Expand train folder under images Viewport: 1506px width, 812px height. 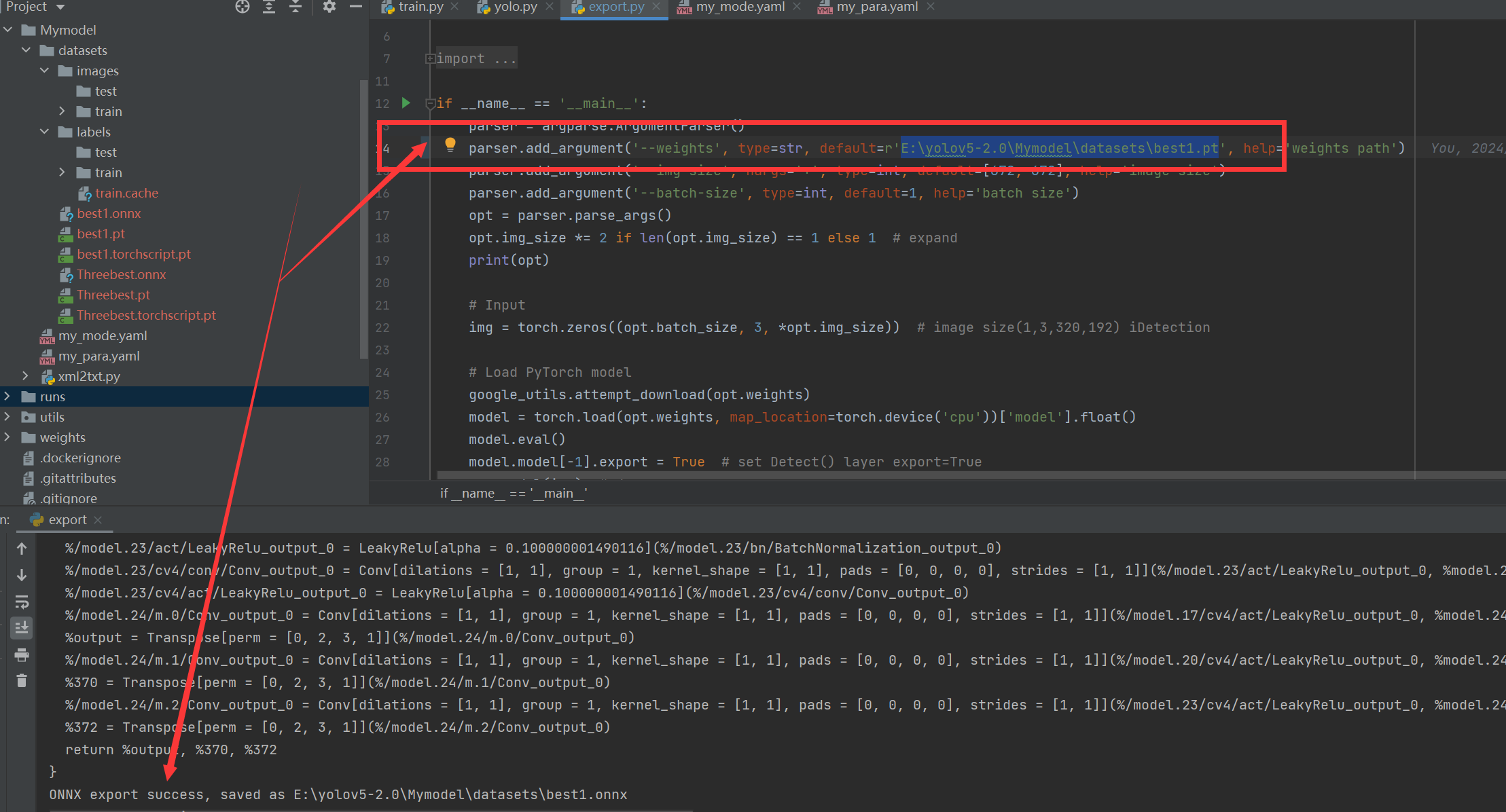pyautogui.click(x=62, y=111)
